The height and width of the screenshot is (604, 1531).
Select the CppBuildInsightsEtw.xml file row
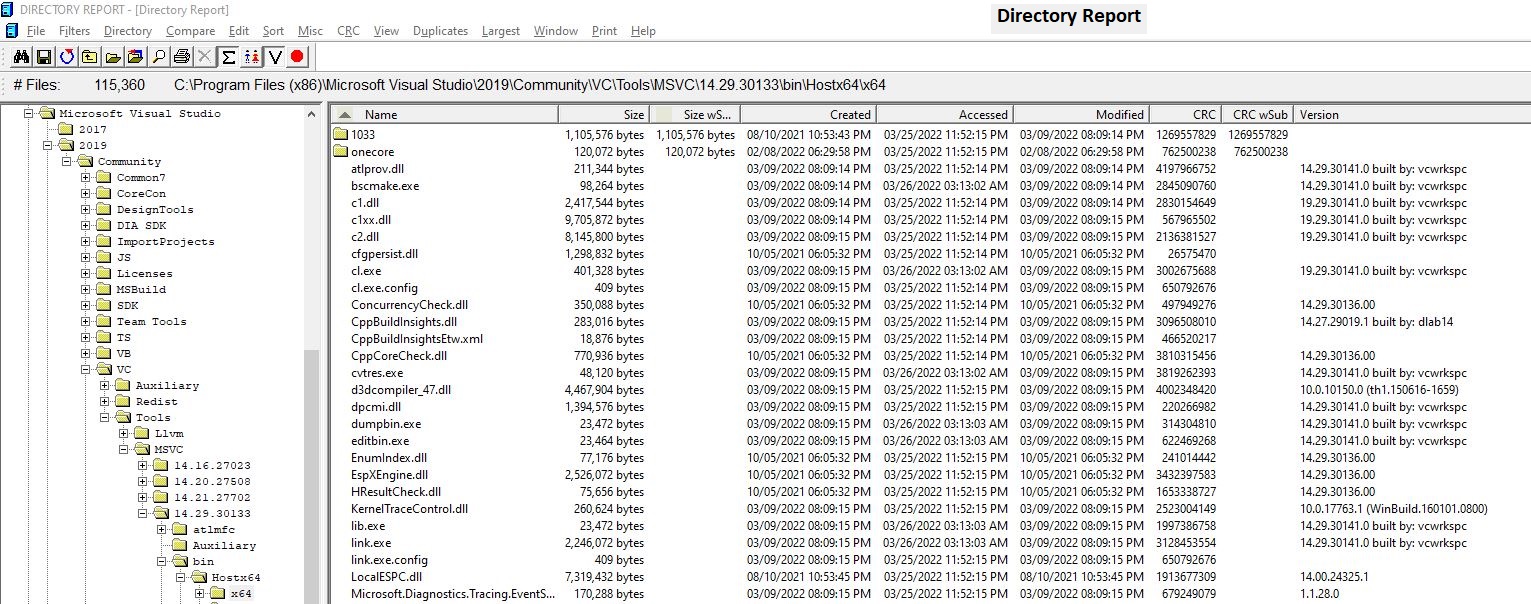[930, 339]
